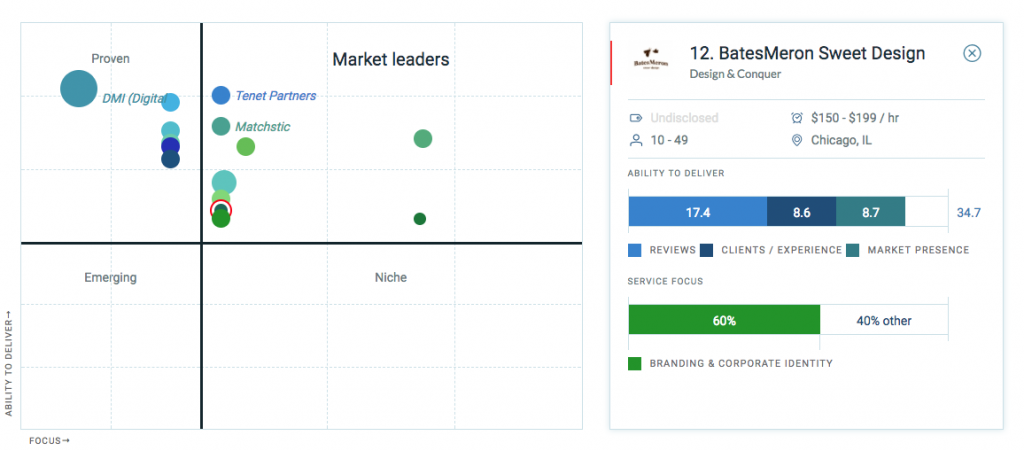Click the DMI (Digital) company label
This screenshot has height=451, width=1024.
(133, 99)
